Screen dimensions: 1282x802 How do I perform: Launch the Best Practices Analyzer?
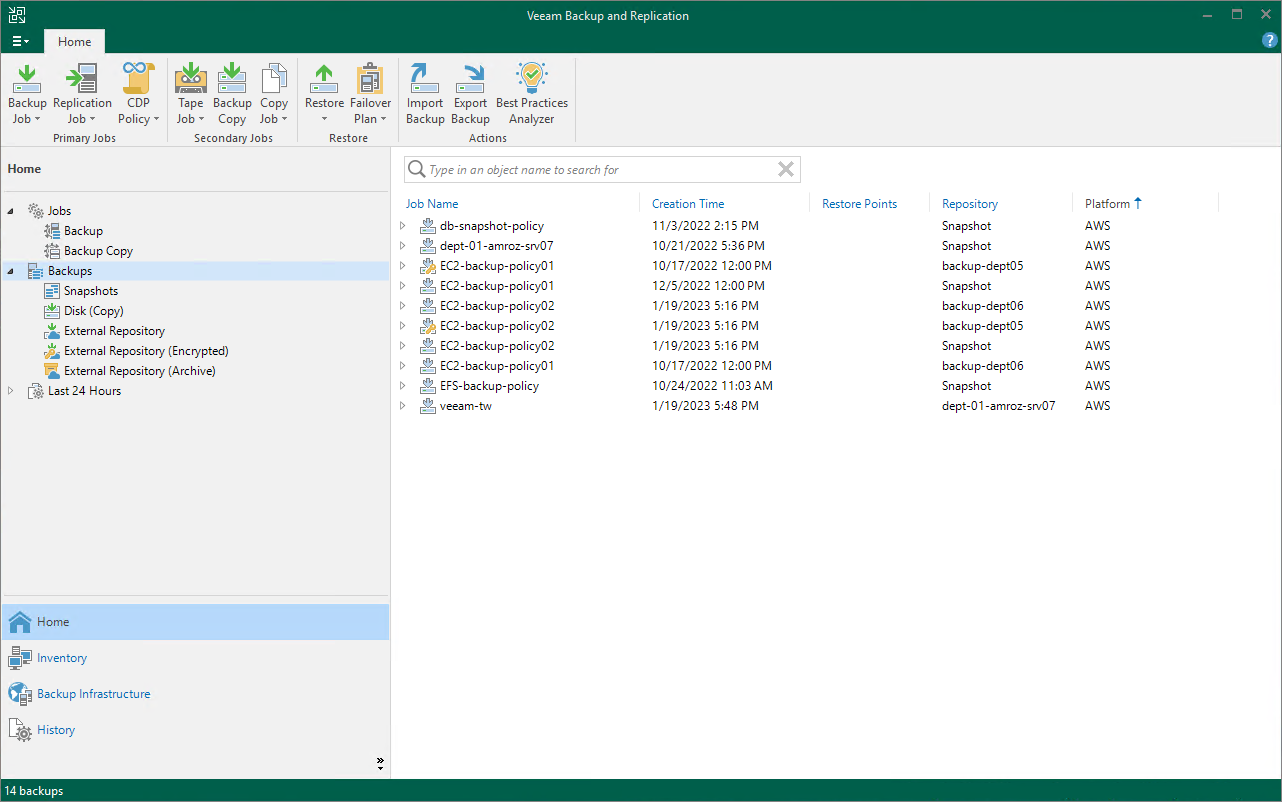(532, 94)
